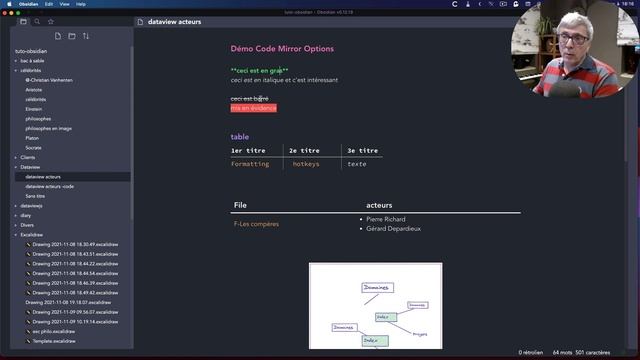
Task: Click the bold **ceci est en gras** line
Action: [x=259, y=71]
